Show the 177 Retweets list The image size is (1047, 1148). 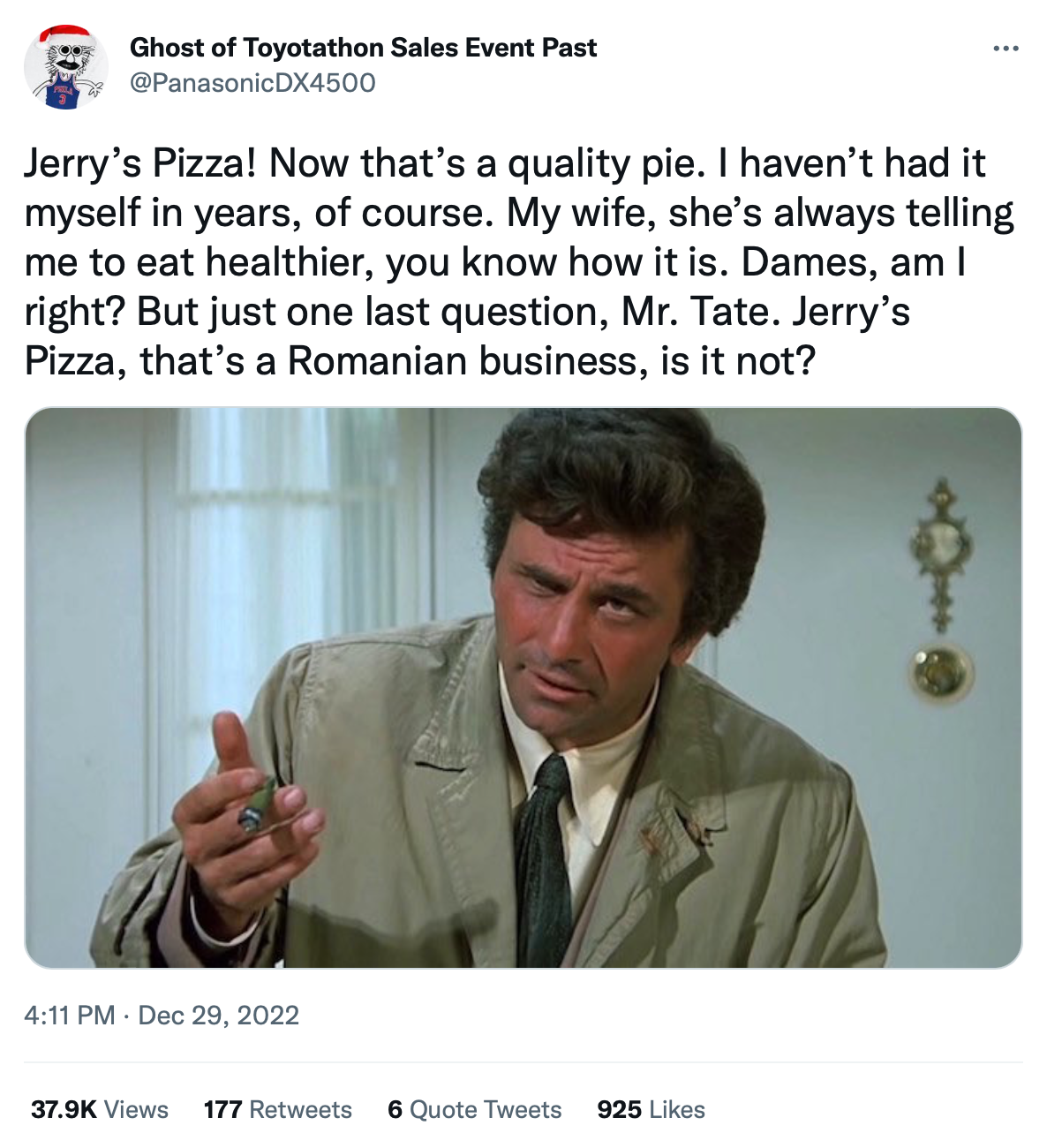tap(277, 1109)
